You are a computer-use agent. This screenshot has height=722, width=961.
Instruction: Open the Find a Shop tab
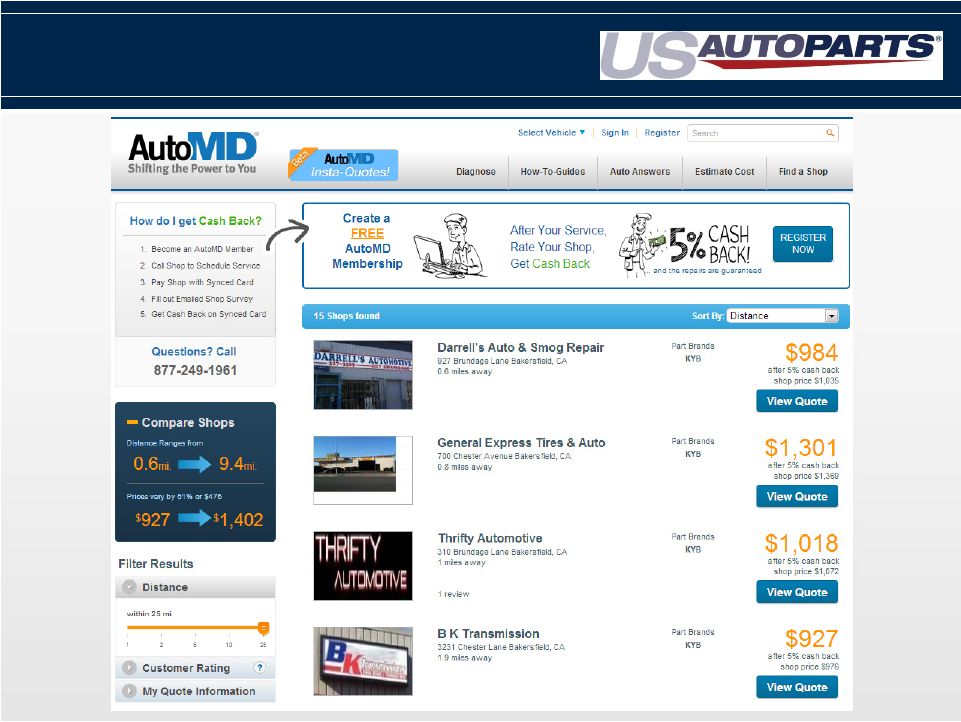[803, 172]
